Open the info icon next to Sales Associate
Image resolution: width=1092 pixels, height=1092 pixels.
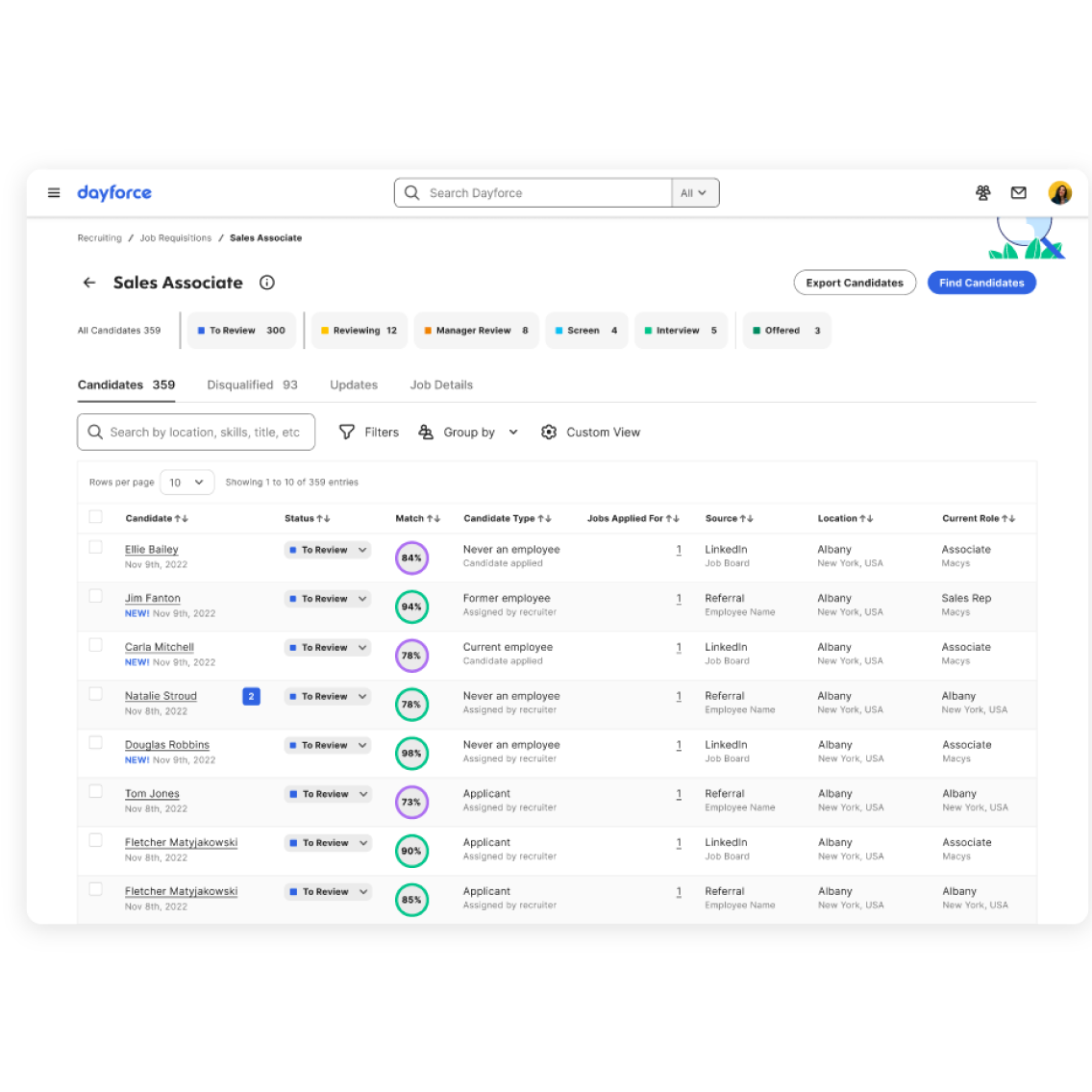(x=267, y=283)
